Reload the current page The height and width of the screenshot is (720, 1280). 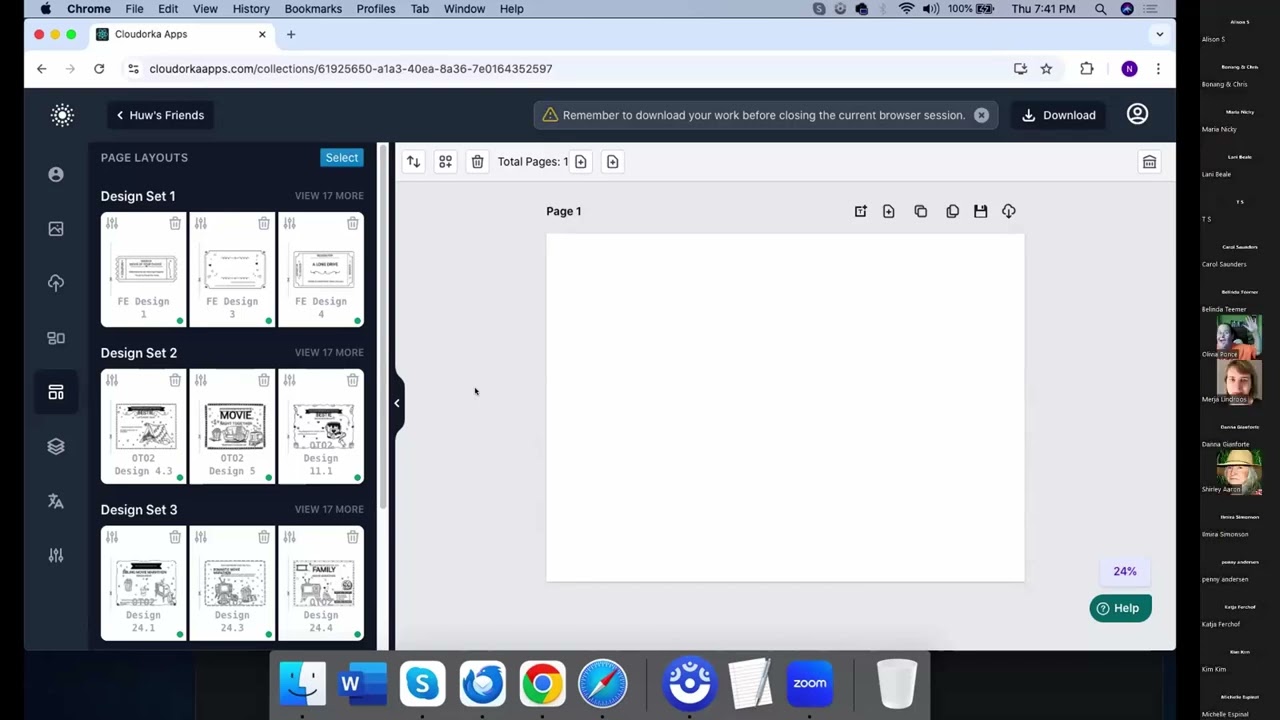point(99,69)
